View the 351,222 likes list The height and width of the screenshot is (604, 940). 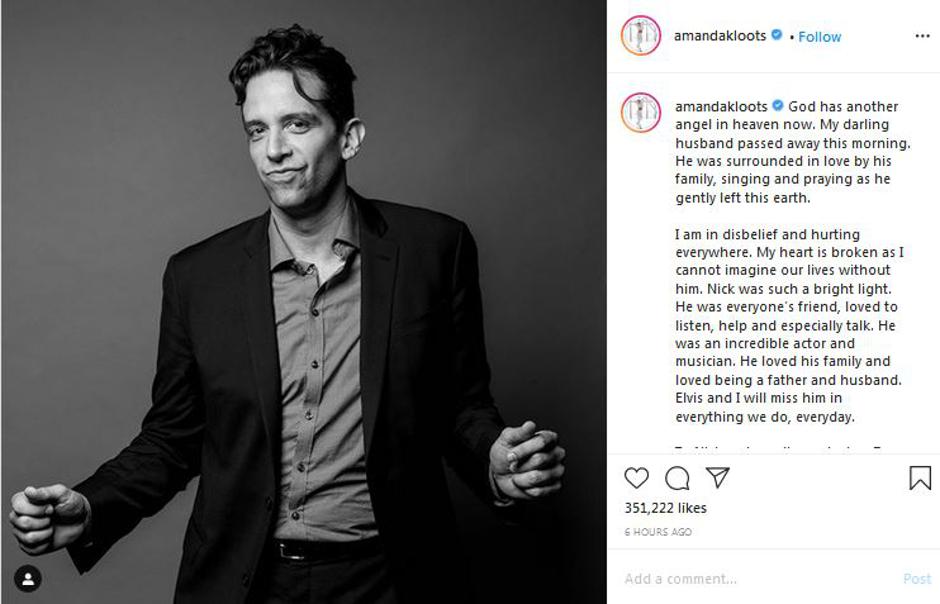[665, 508]
